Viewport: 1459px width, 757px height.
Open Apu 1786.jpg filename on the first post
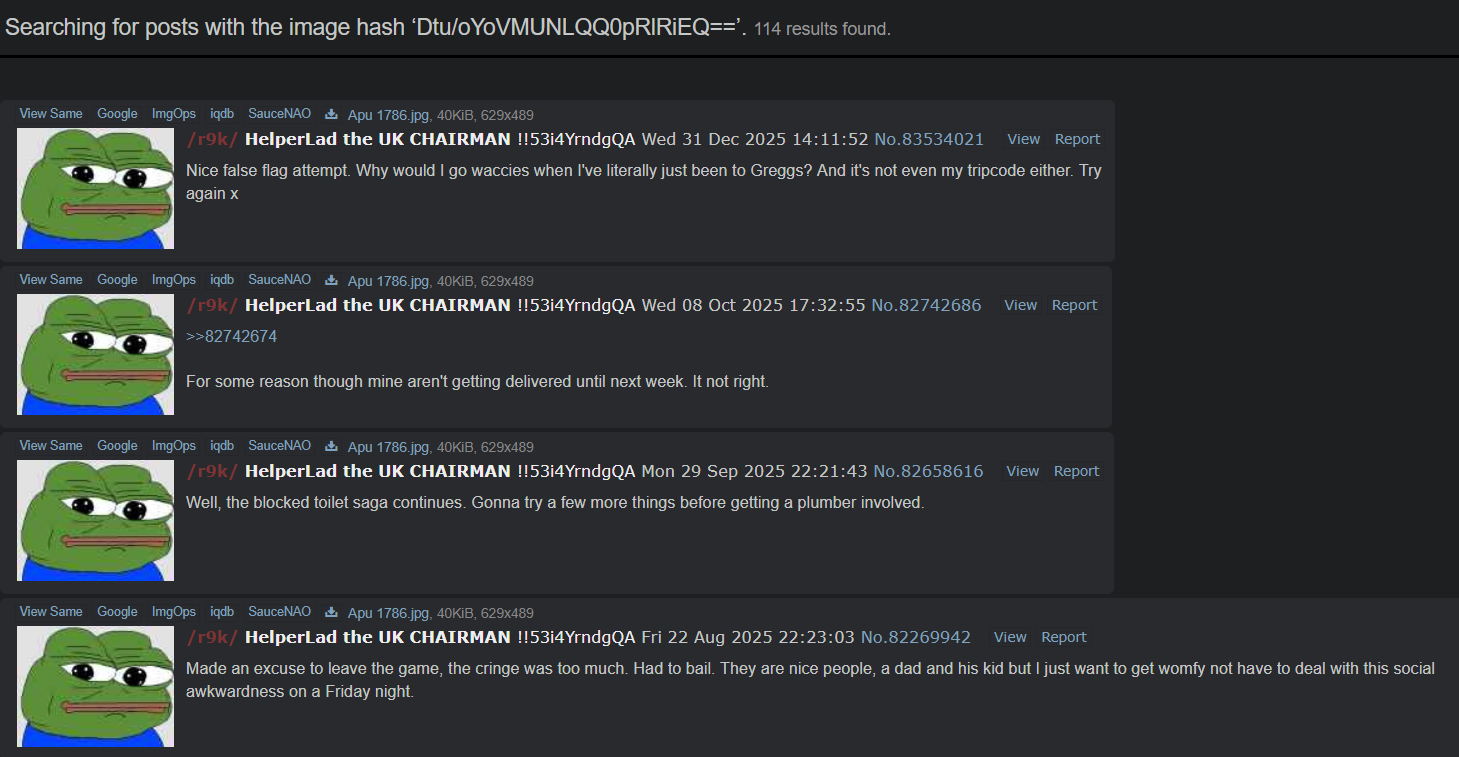(388, 115)
